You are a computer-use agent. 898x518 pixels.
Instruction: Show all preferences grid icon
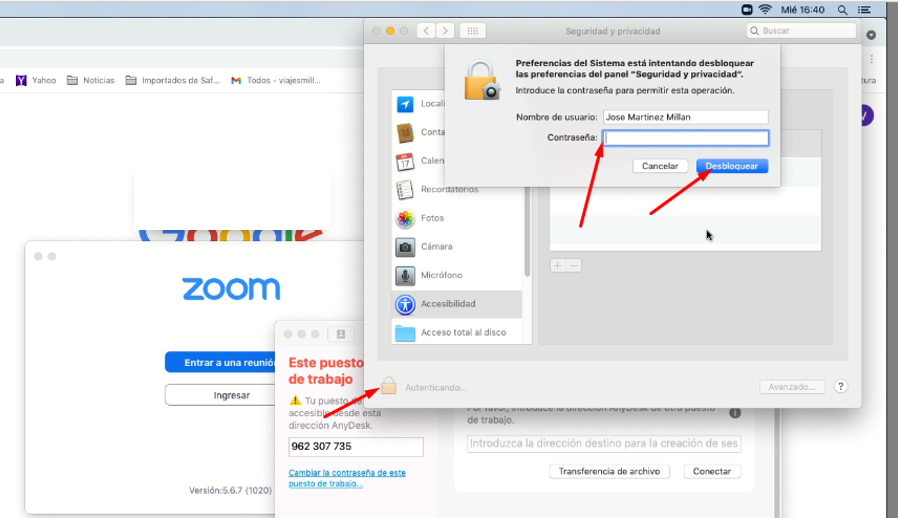click(472, 31)
